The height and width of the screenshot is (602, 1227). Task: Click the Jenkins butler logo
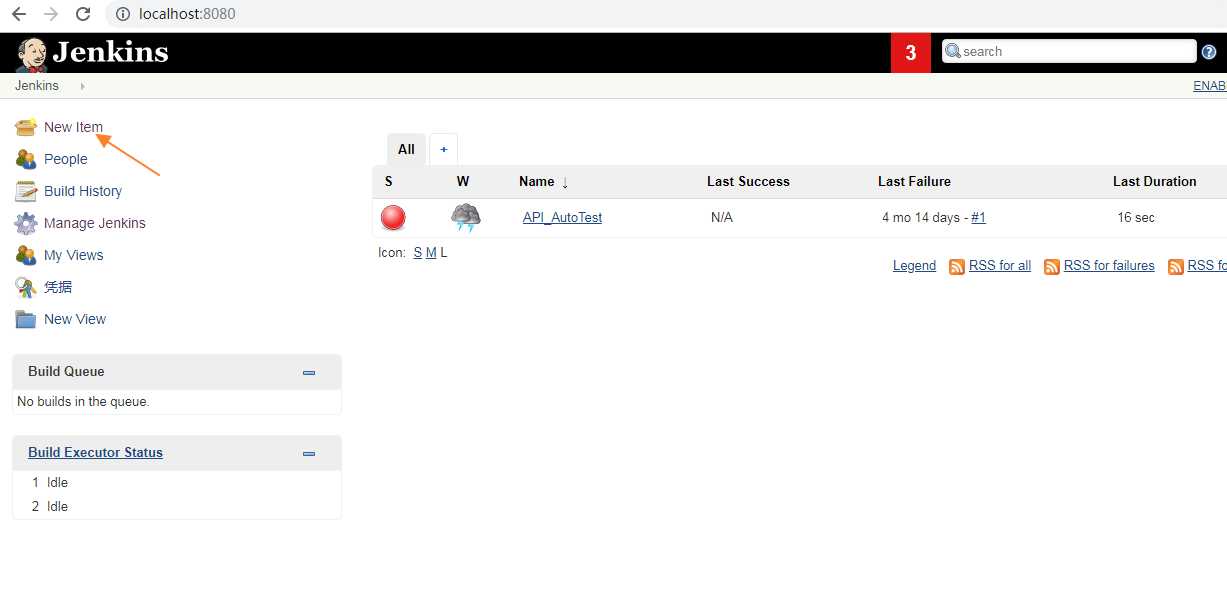pyautogui.click(x=32, y=54)
